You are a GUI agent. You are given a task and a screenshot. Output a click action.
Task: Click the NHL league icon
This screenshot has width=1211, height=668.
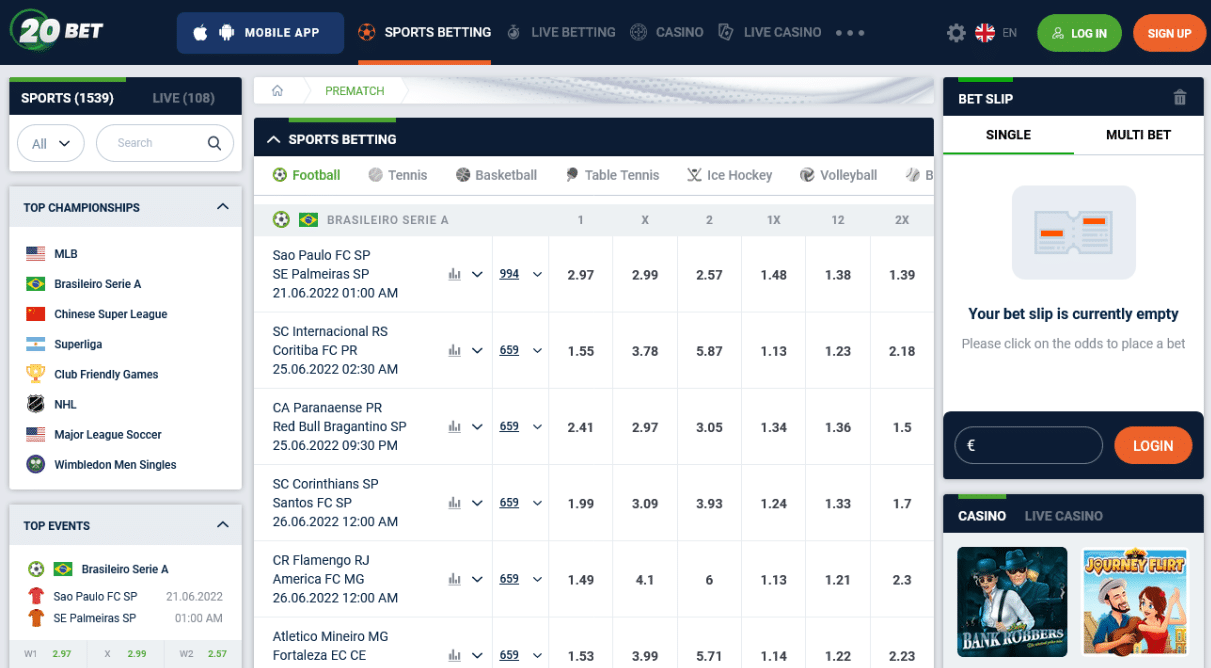[x=36, y=404]
